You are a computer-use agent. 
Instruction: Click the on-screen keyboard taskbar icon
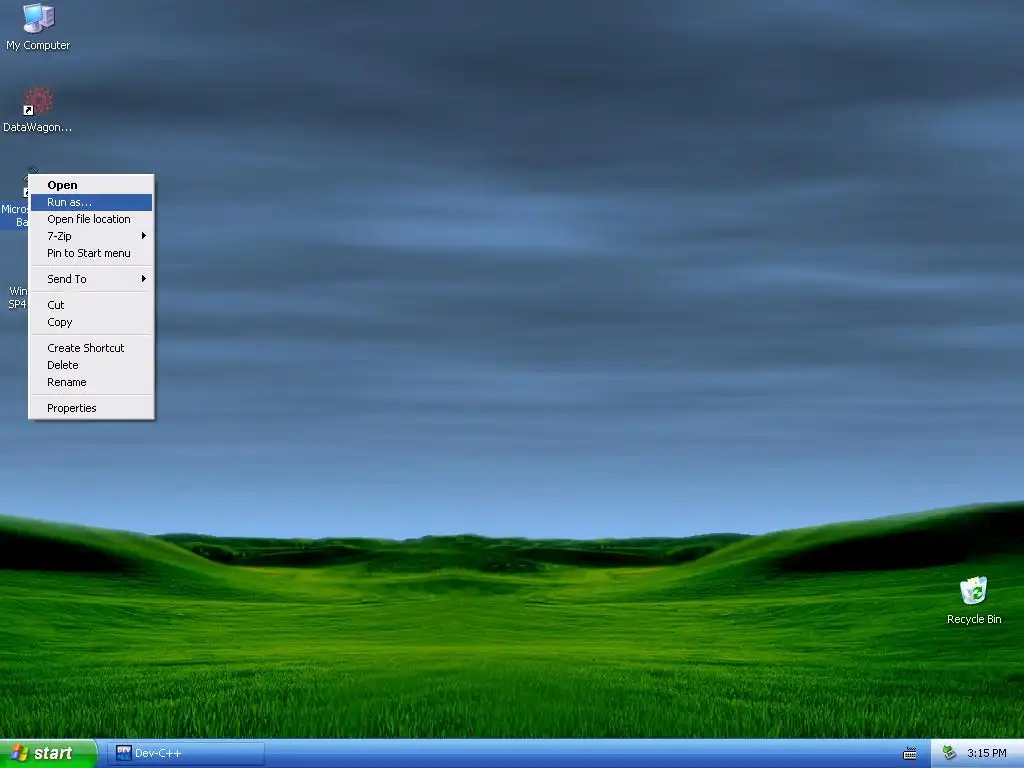click(x=909, y=754)
